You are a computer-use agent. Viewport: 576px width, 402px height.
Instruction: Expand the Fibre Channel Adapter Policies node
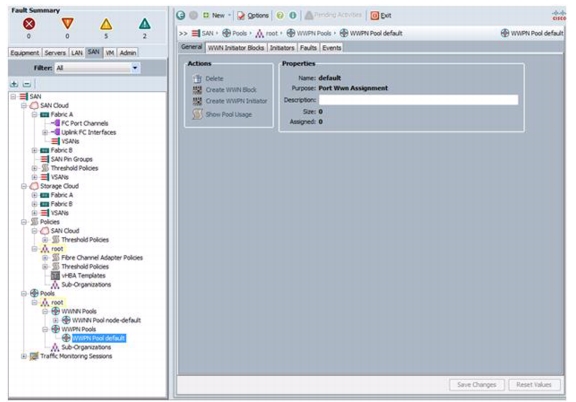[x=45, y=258]
